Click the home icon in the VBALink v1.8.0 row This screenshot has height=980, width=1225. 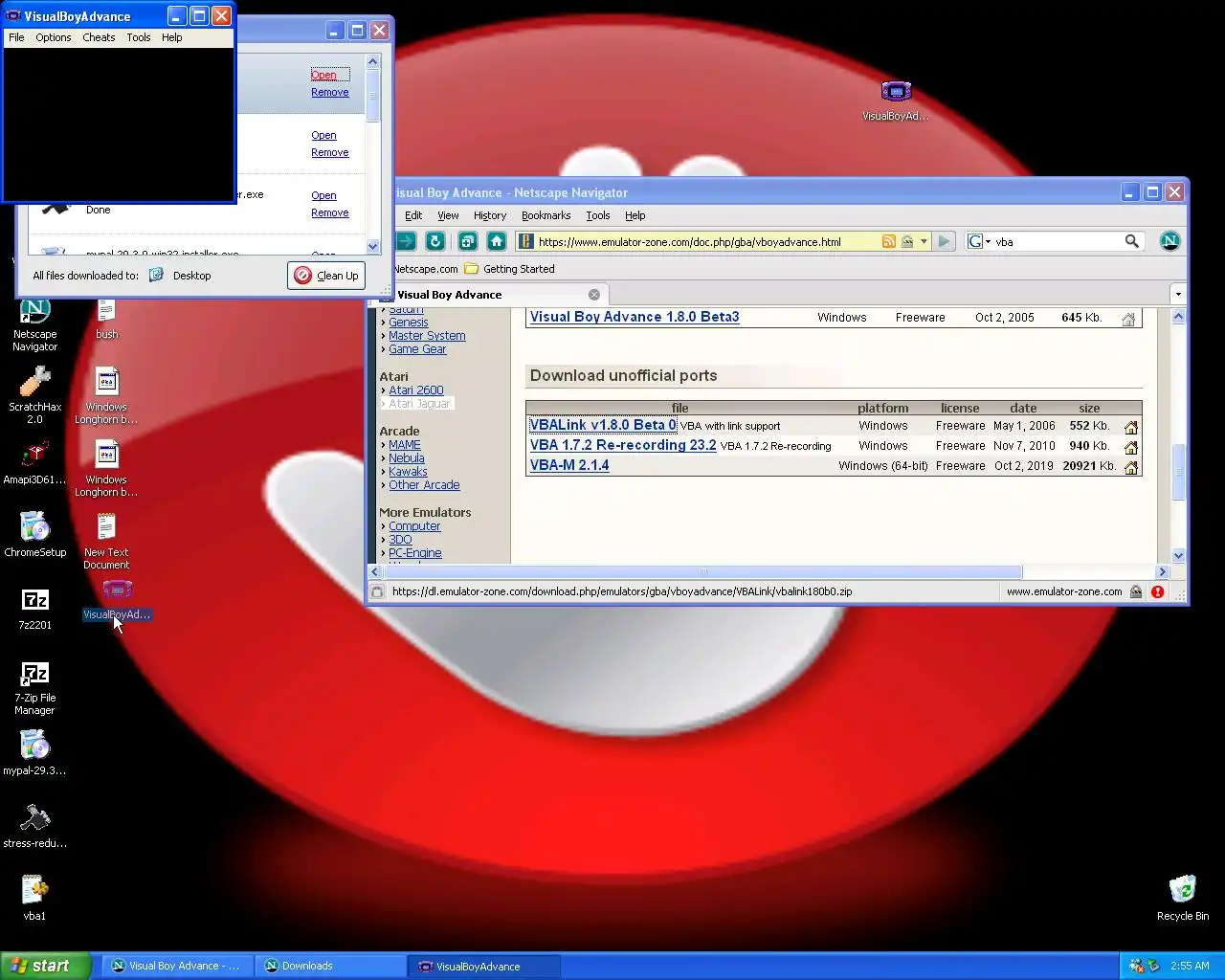click(1130, 427)
